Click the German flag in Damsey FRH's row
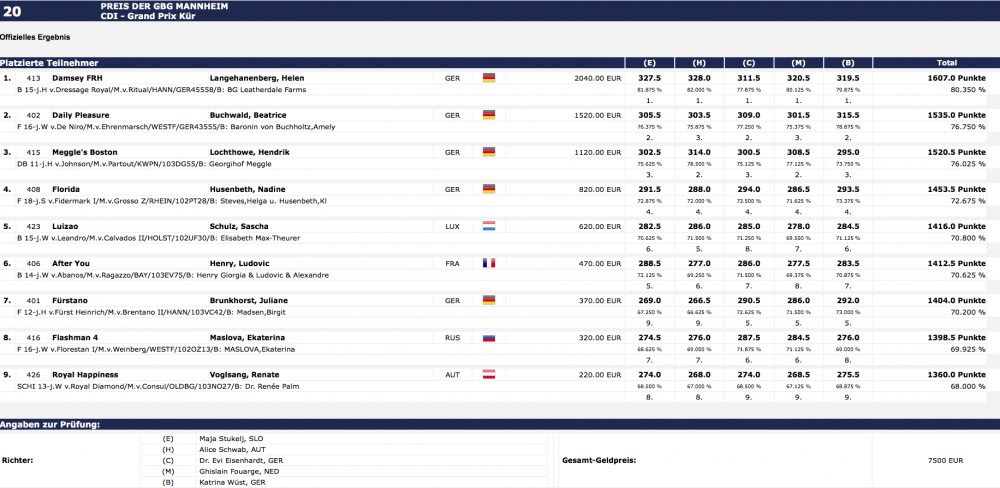1000x488 pixels. pyautogui.click(x=489, y=78)
